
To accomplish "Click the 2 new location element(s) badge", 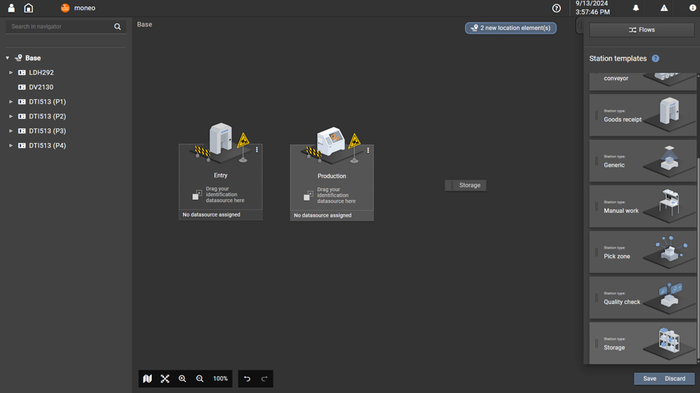I will tap(511, 28).
